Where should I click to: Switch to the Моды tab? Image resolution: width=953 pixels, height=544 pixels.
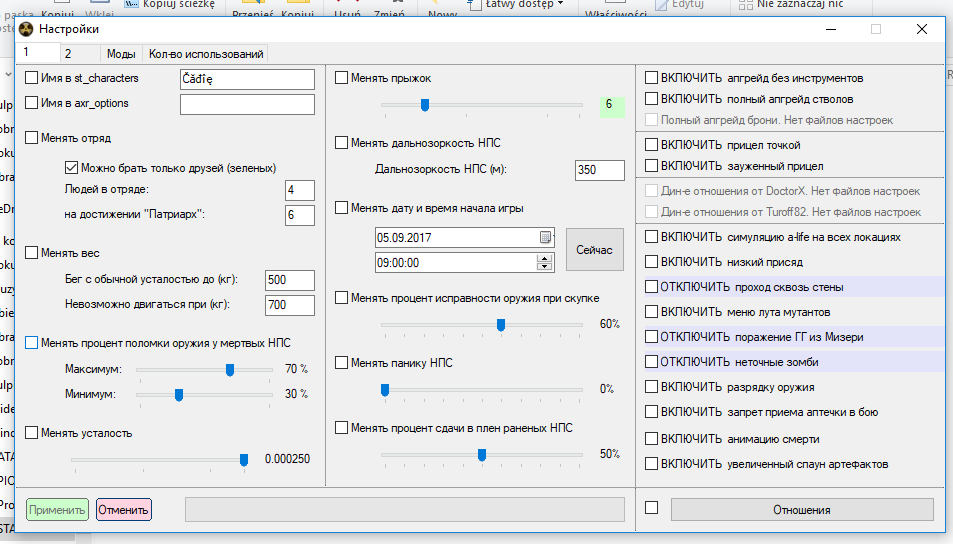coord(121,54)
